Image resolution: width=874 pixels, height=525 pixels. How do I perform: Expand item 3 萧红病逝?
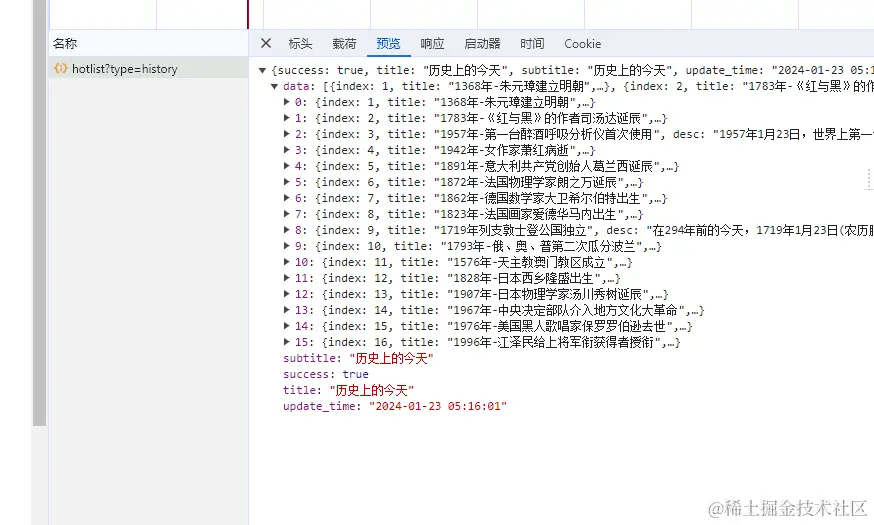click(287, 150)
